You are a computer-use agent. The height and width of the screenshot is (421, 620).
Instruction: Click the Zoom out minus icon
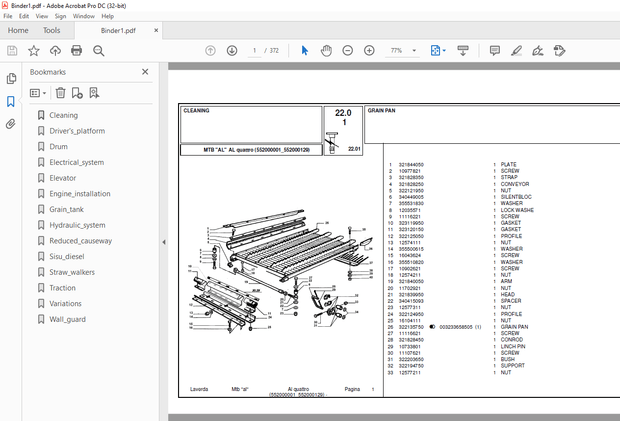pos(347,50)
